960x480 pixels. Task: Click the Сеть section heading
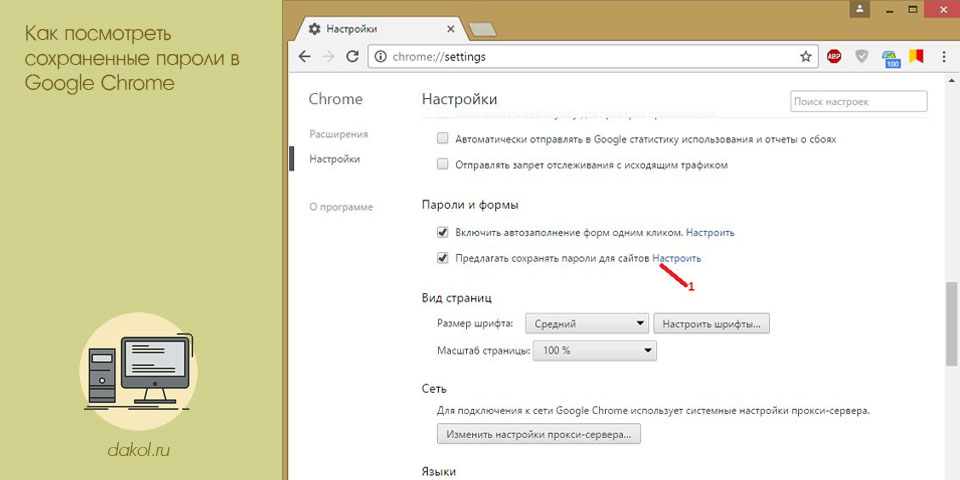tap(434, 389)
